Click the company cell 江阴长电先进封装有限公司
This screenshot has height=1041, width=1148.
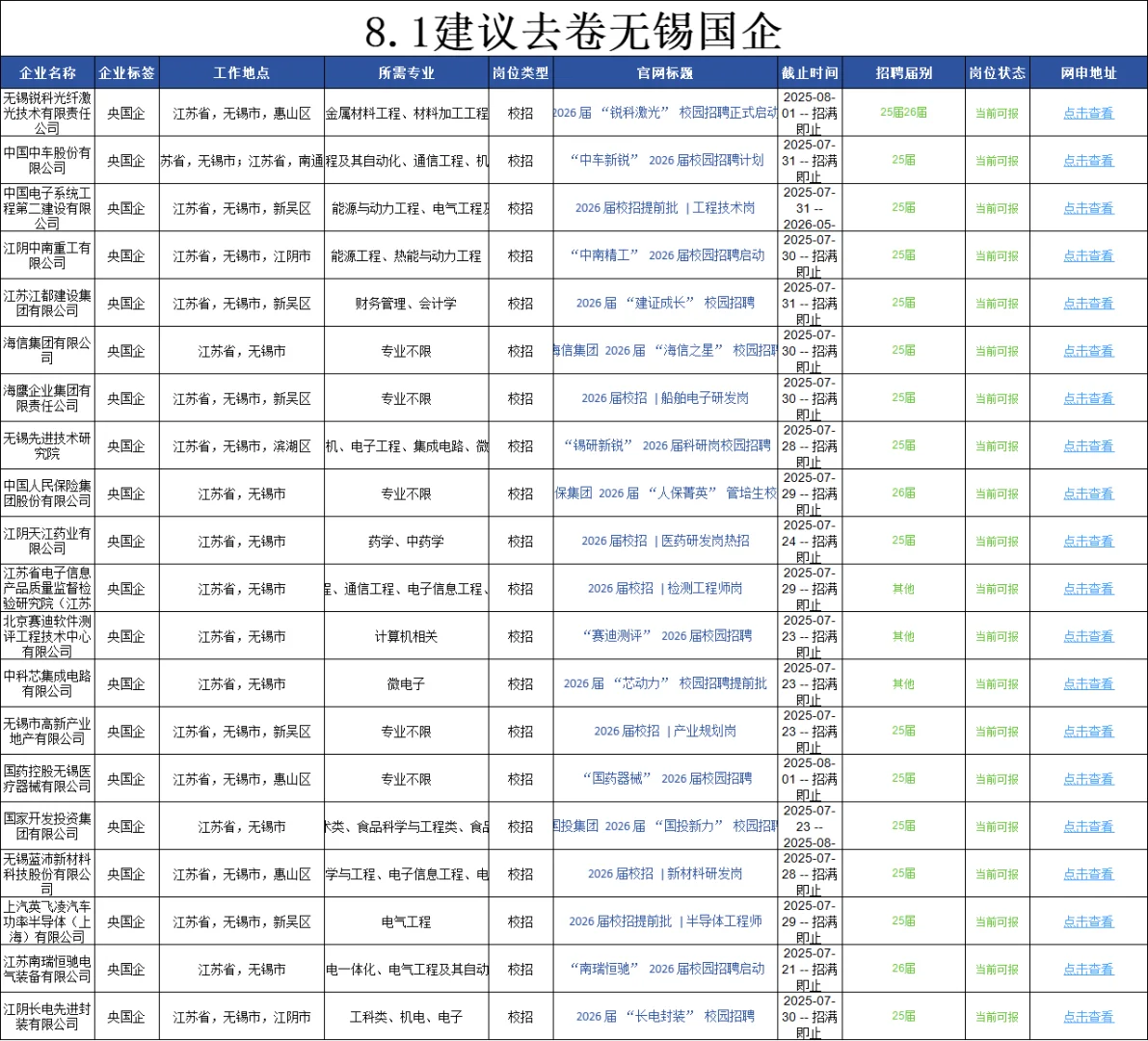click(x=47, y=1017)
